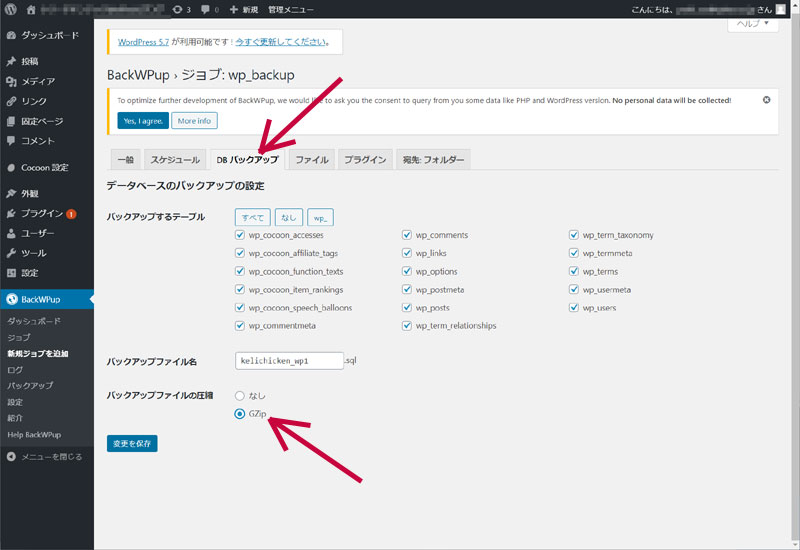Open the ジョブ submenu item
The height and width of the screenshot is (550, 800).
19,337
